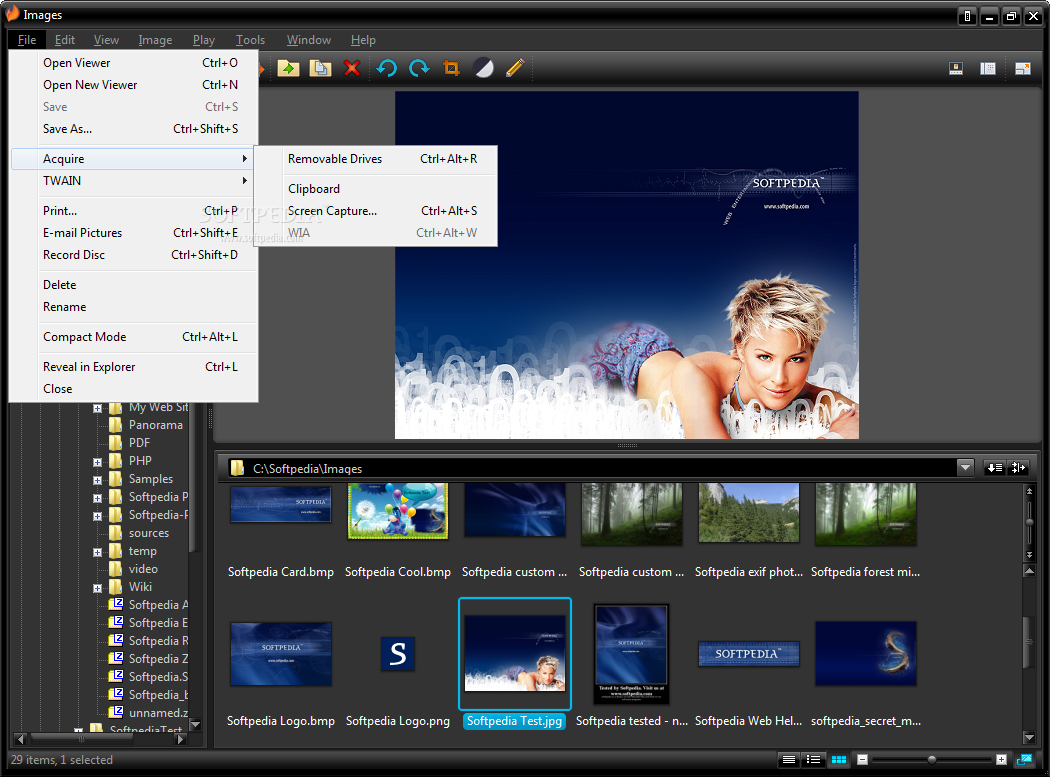Click the pencil edit icon
The height and width of the screenshot is (777, 1050).
(x=515, y=68)
